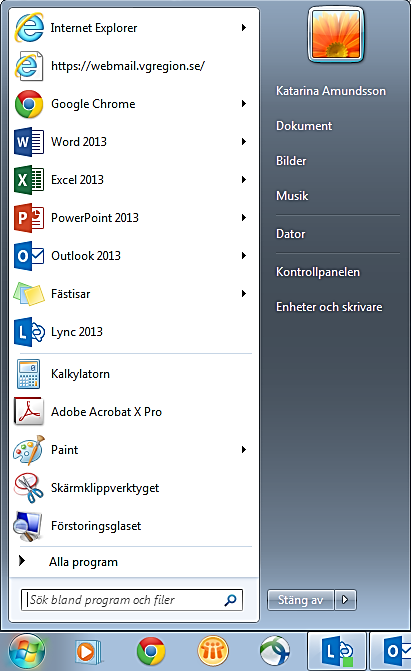Expand Outlook 2013 jump list arrow
The image size is (411, 671).
pyautogui.click(x=244, y=255)
